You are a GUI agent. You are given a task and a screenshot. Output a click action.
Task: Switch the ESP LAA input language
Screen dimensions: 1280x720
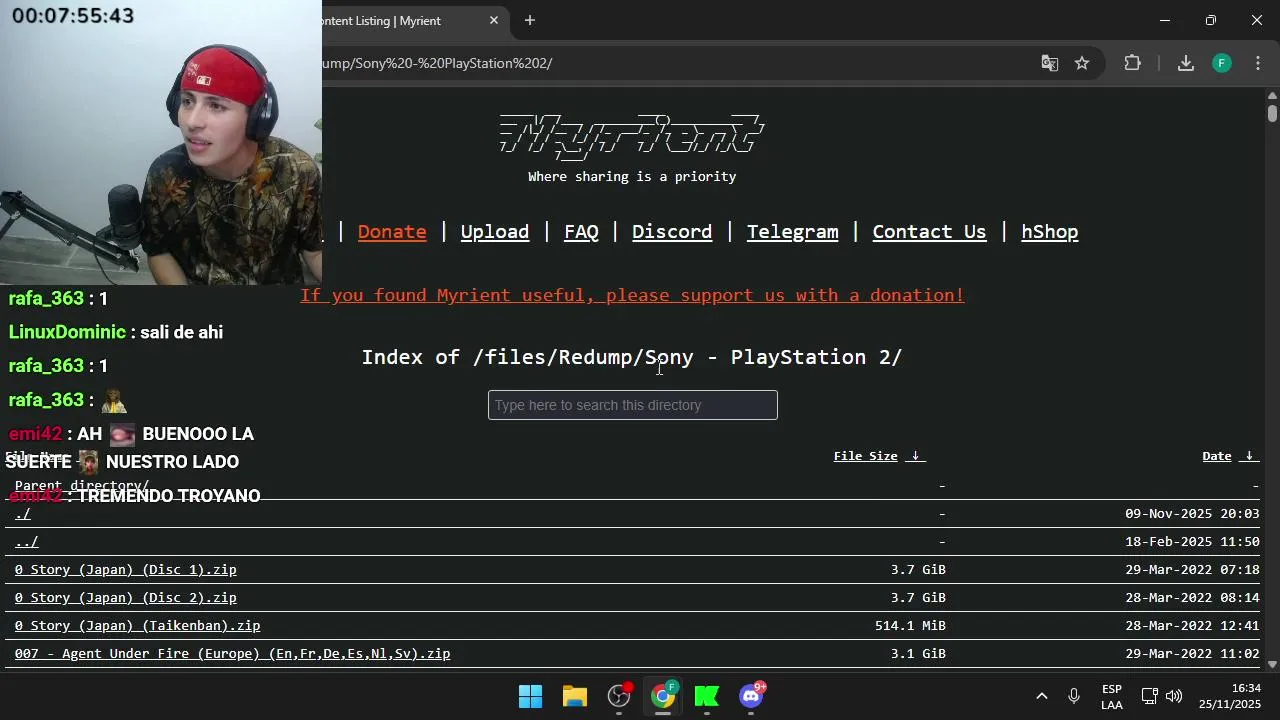pos(1112,697)
